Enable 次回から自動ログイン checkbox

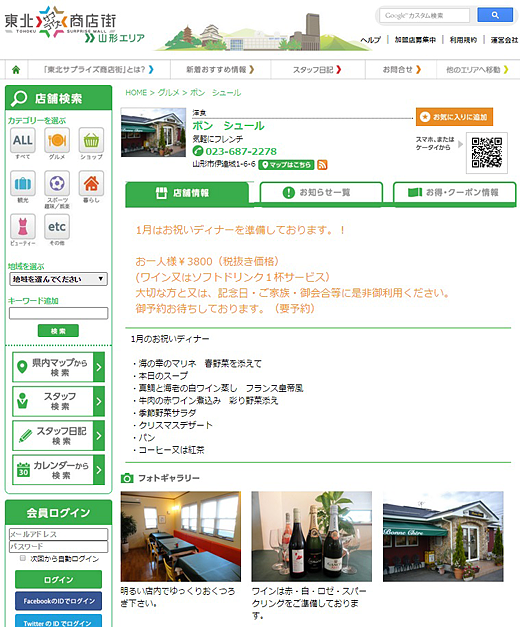pyautogui.click(x=23, y=558)
